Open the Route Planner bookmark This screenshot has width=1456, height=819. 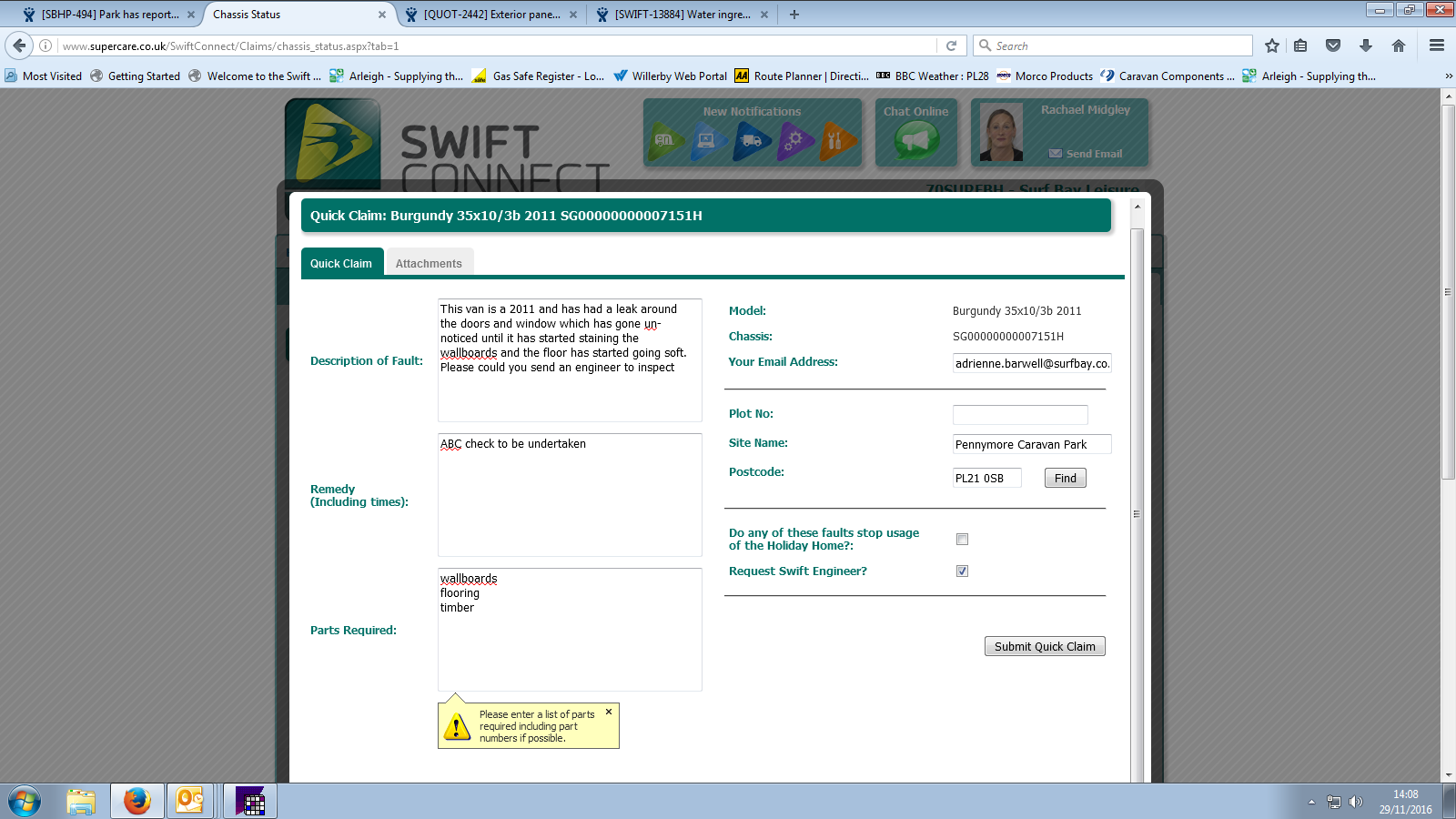coord(802,76)
